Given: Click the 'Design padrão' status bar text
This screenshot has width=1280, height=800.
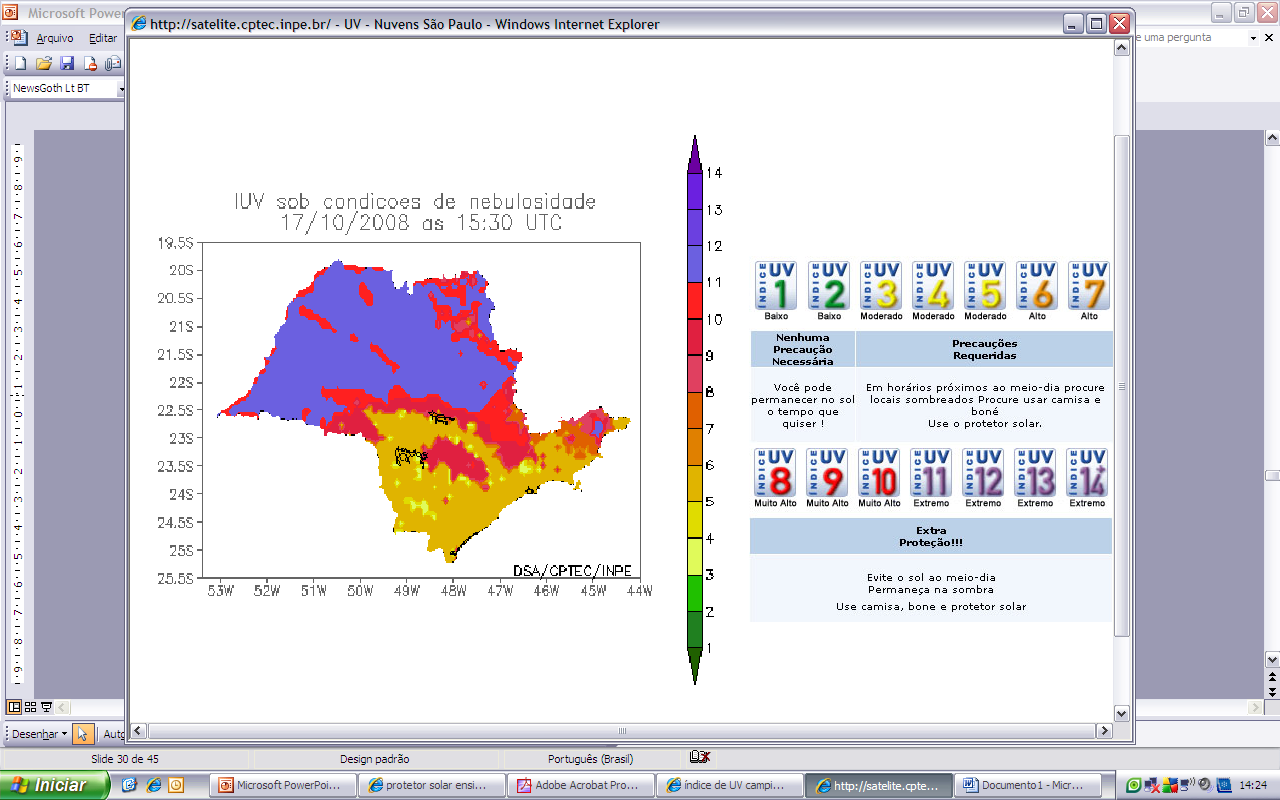Looking at the screenshot, I should (375, 759).
